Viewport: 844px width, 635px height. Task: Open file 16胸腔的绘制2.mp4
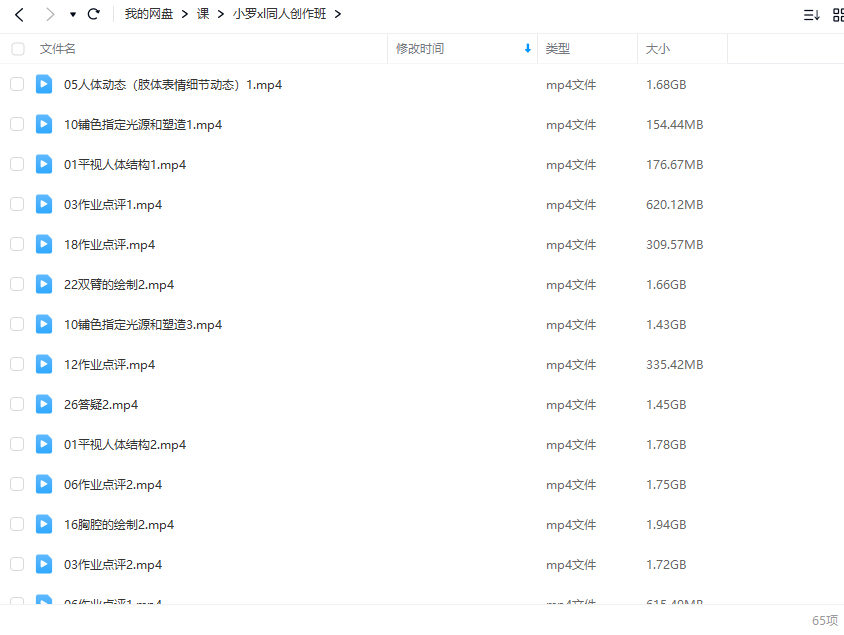(x=119, y=524)
